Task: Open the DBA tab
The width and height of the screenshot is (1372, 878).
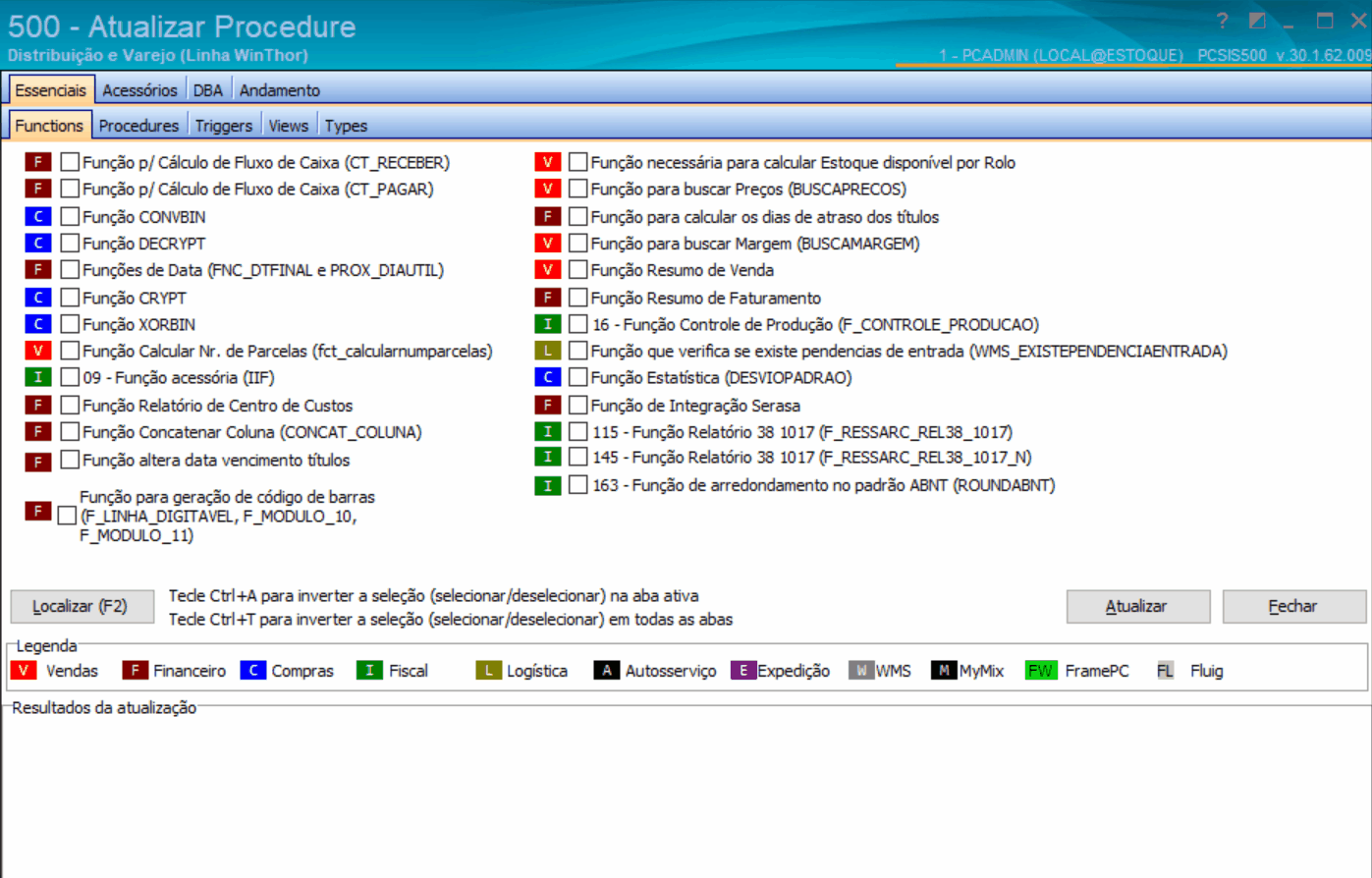Action: click(208, 90)
